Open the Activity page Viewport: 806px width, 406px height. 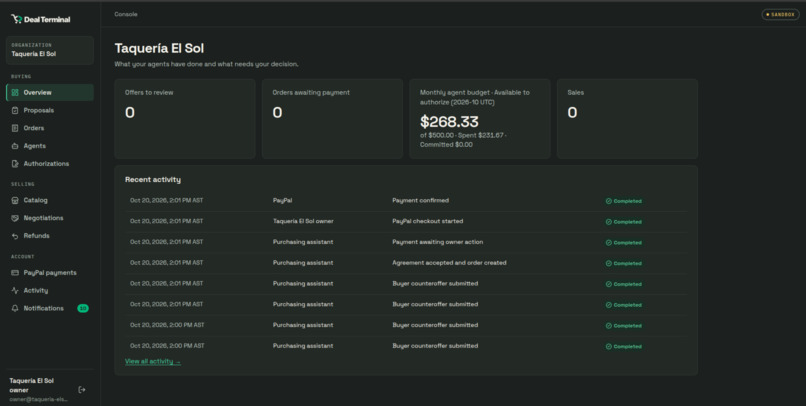pos(50,290)
